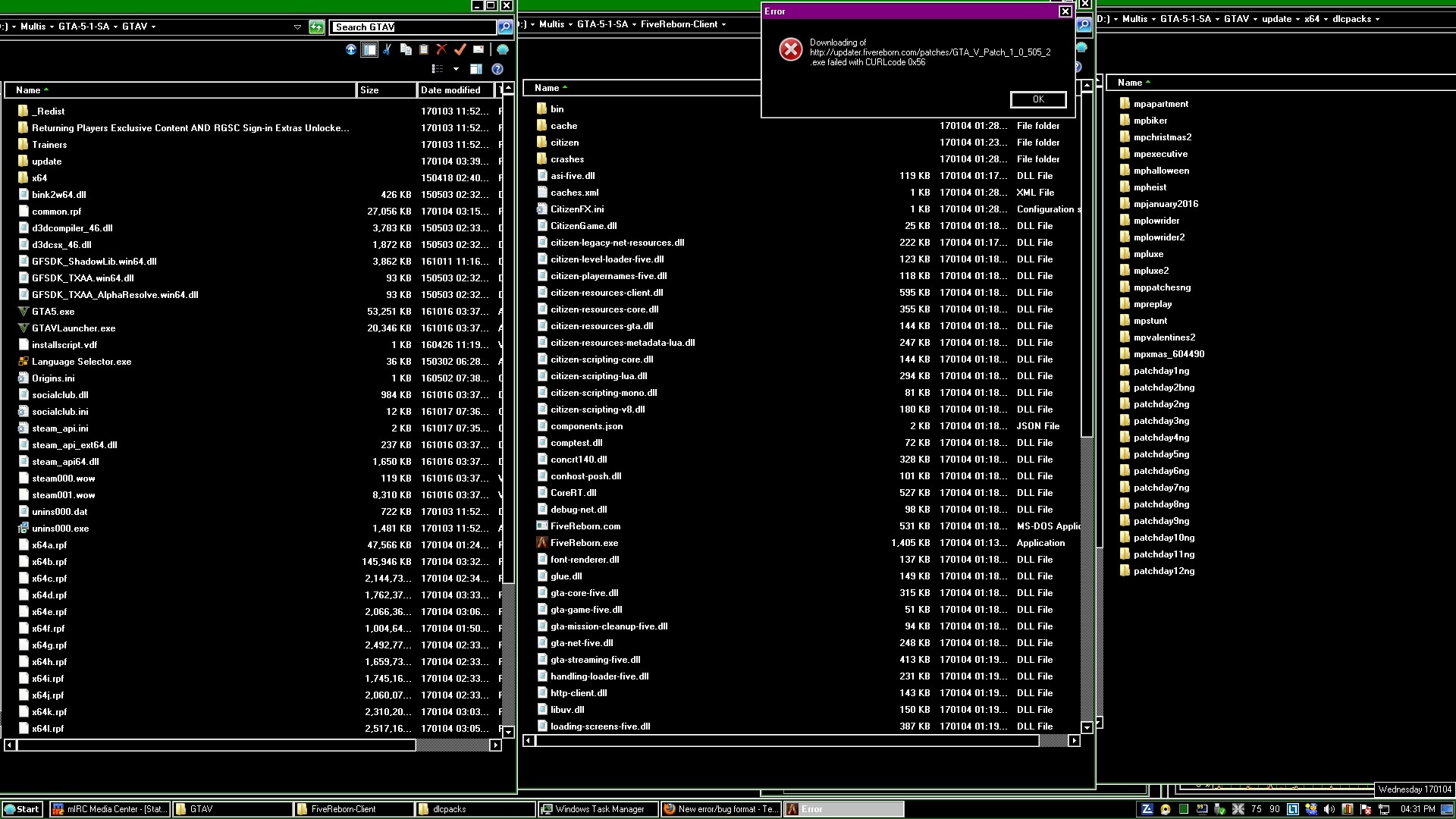Select GTA5.exe file icon
The height and width of the screenshot is (819, 1456).
[24, 312]
